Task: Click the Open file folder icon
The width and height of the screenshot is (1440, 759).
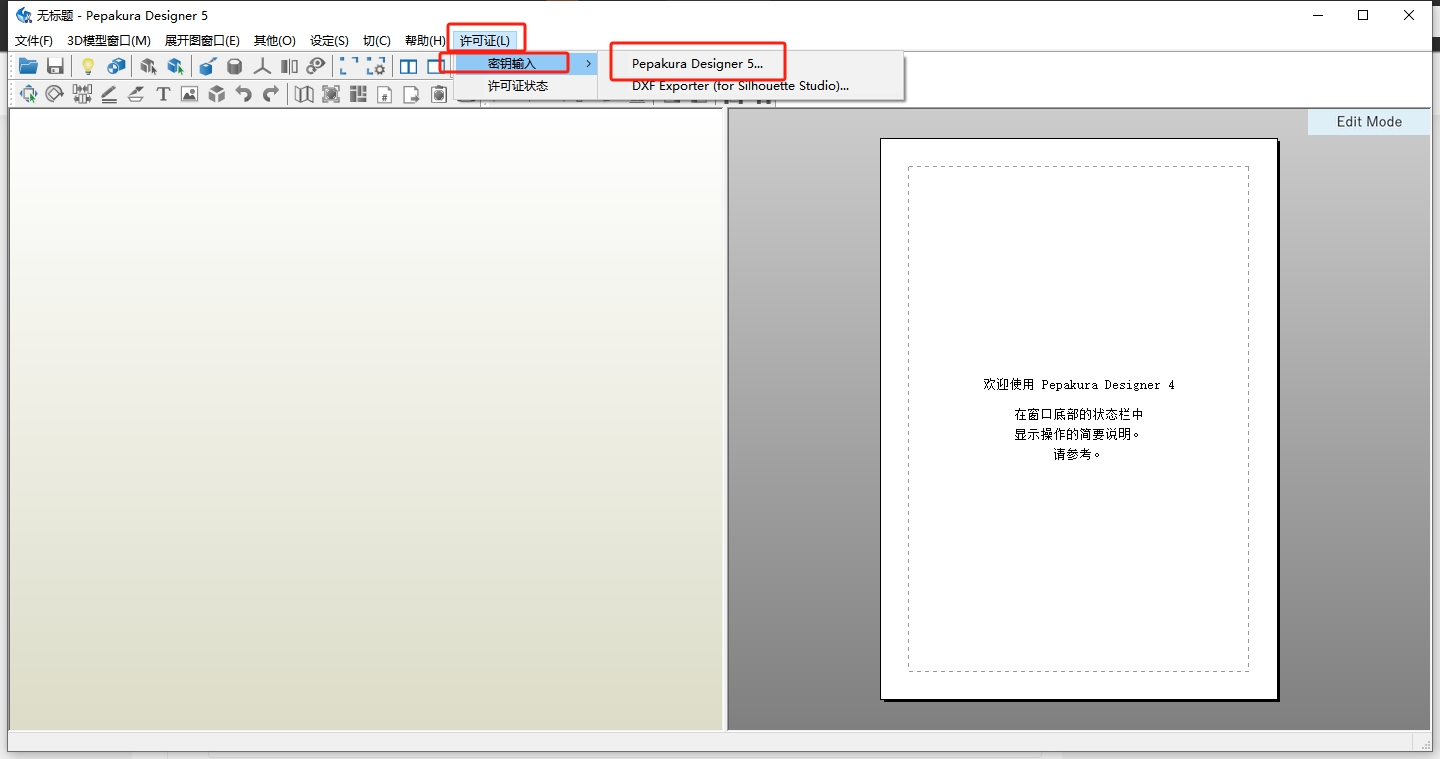Action: click(28, 66)
